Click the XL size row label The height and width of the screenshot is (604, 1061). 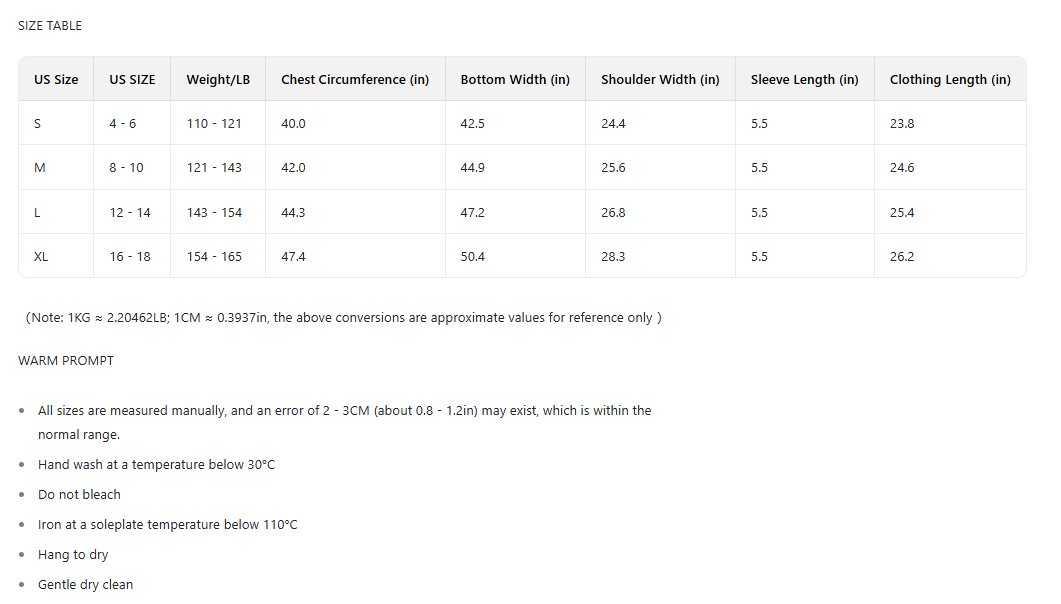pyautogui.click(x=41, y=257)
